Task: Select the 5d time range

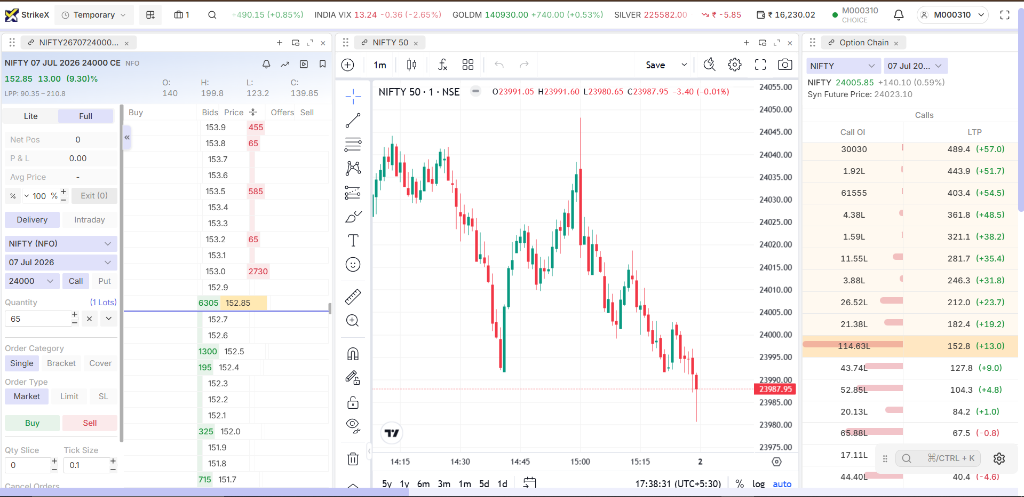Action: click(484, 484)
